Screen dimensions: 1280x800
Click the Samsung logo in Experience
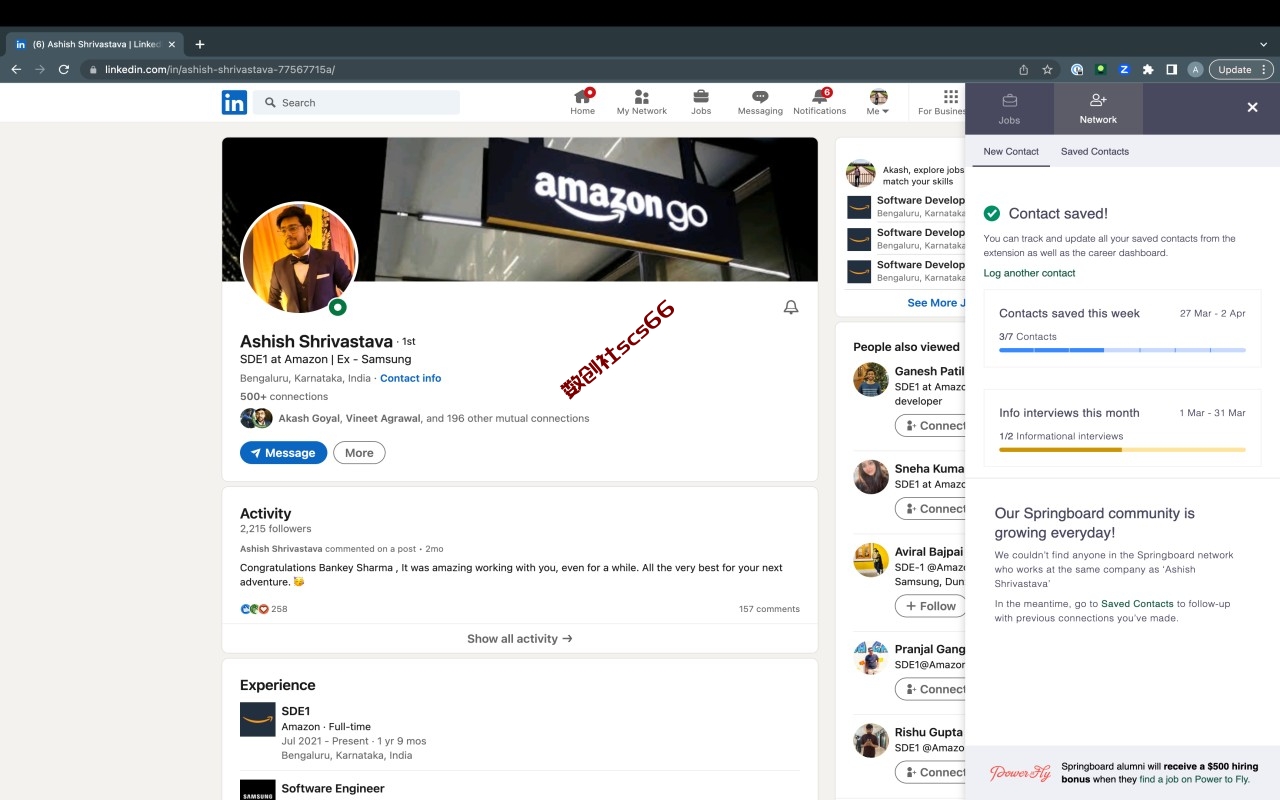coord(257,790)
